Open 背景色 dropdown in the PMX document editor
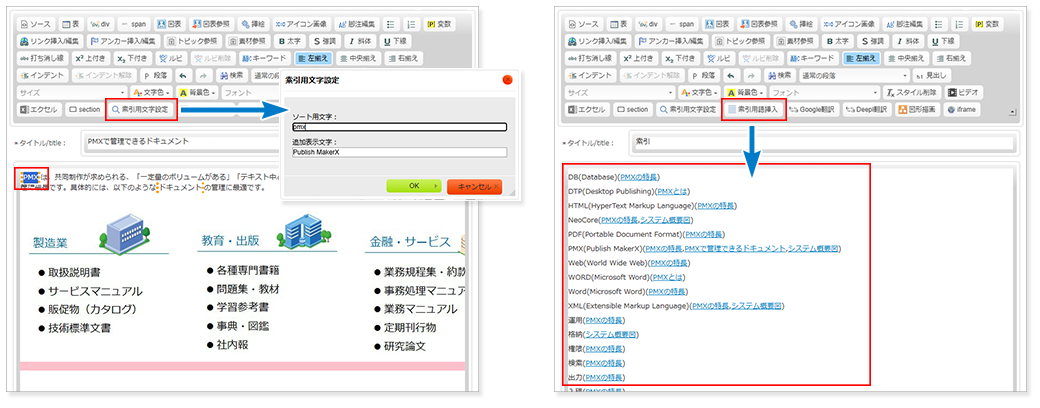 pyautogui.click(x=198, y=92)
